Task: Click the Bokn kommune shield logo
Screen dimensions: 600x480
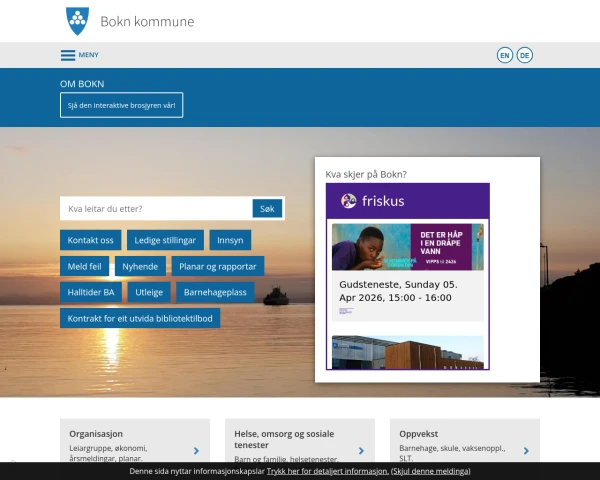Action: (x=77, y=21)
